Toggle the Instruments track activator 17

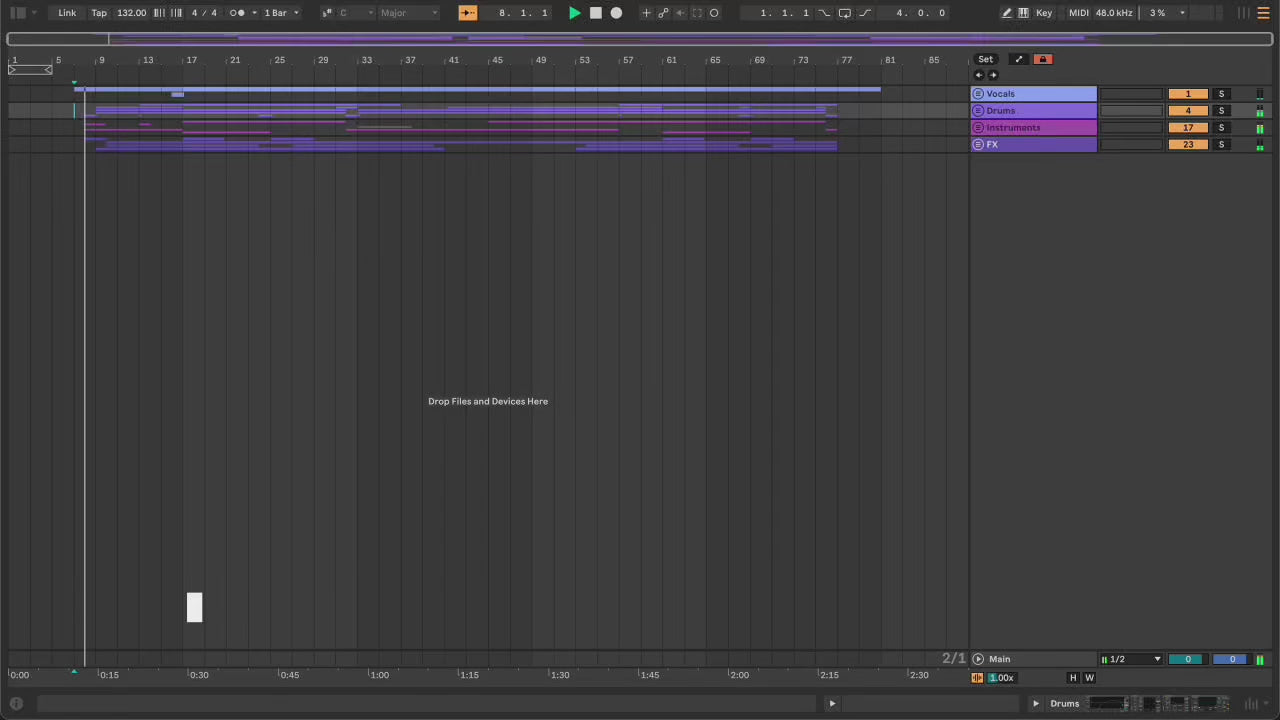coord(1187,128)
